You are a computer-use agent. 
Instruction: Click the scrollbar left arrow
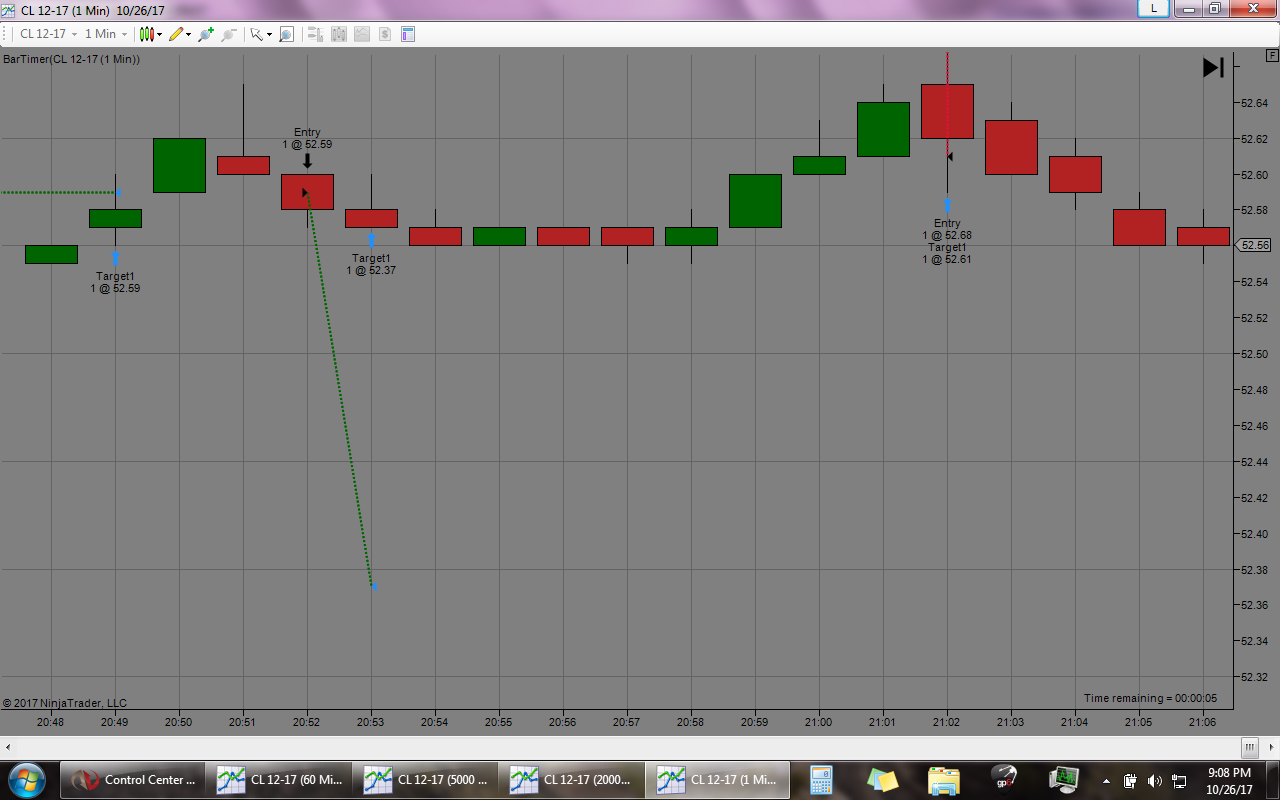point(8,747)
